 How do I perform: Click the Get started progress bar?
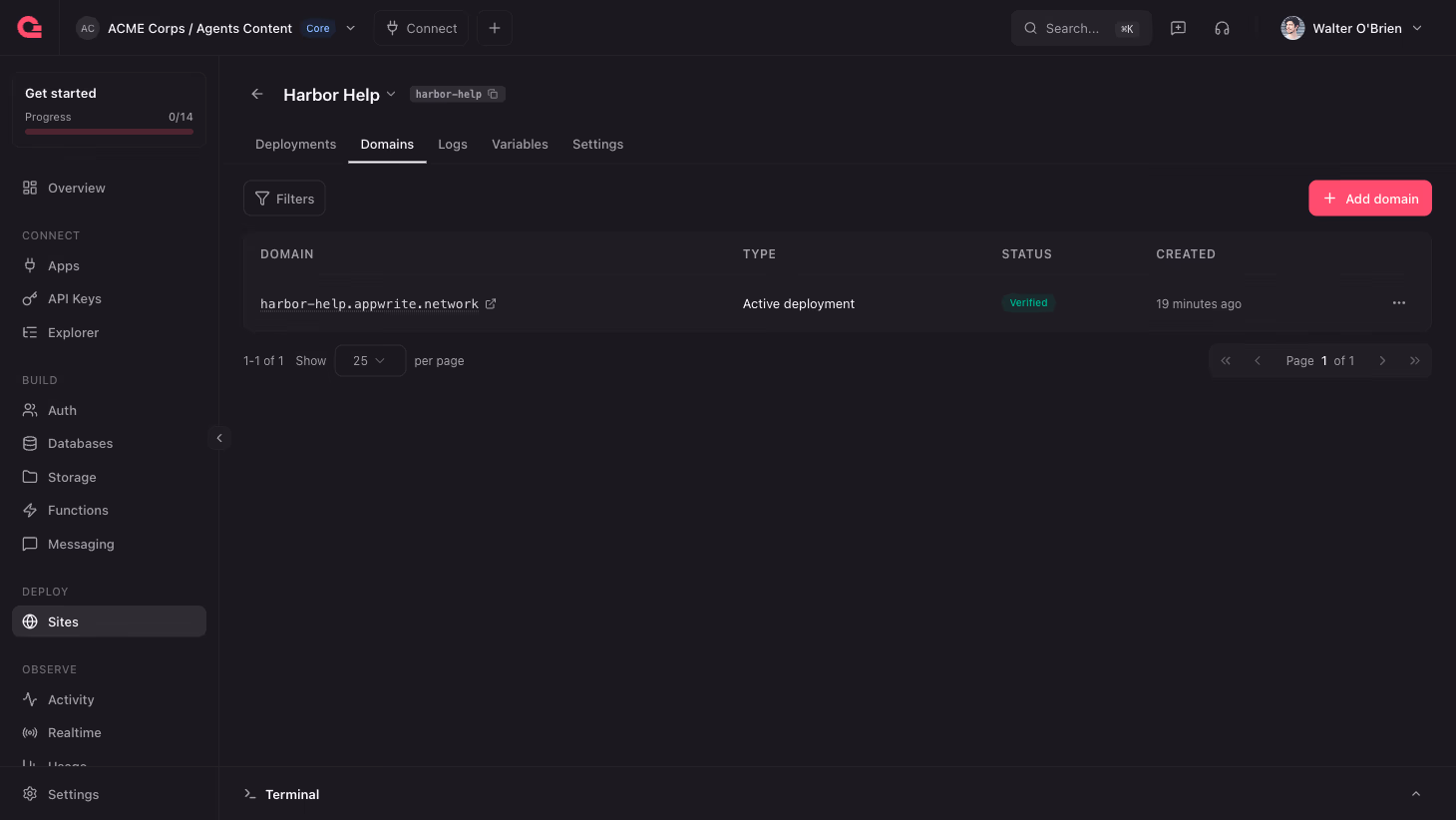tap(109, 132)
